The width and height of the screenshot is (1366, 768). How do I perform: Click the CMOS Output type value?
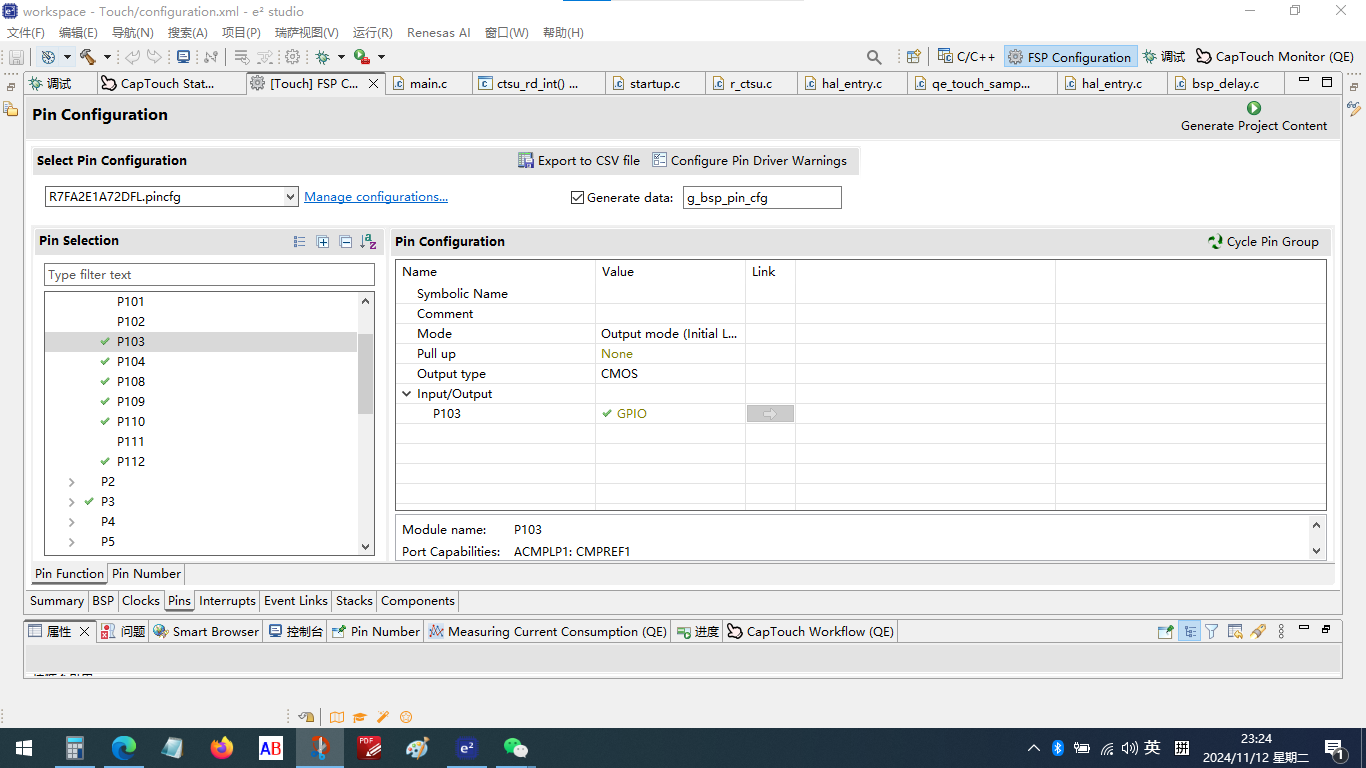click(670, 374)
